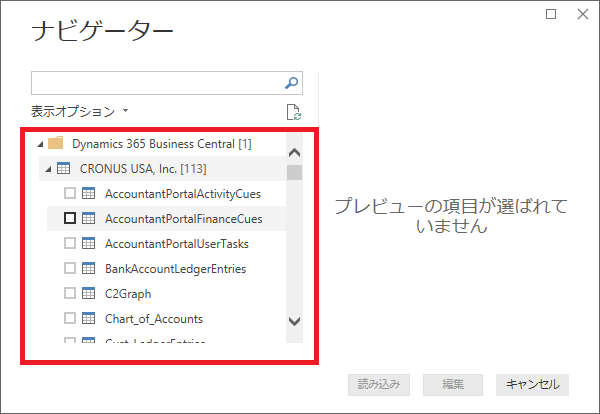
Task: Click the BankAccountLedgerEntries table icon
Action: click(x=88, y=268)
